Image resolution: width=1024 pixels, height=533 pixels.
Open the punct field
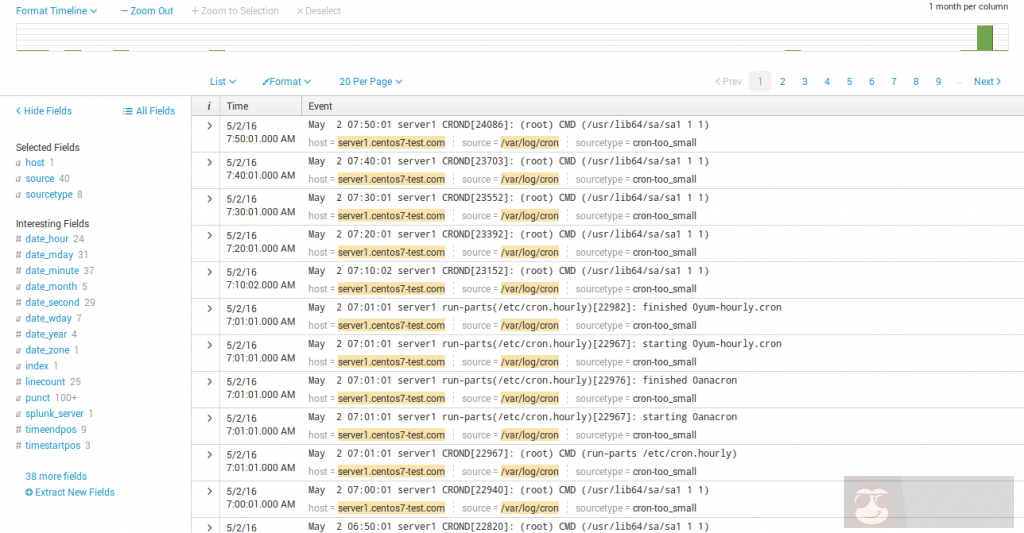coord(37,397)
